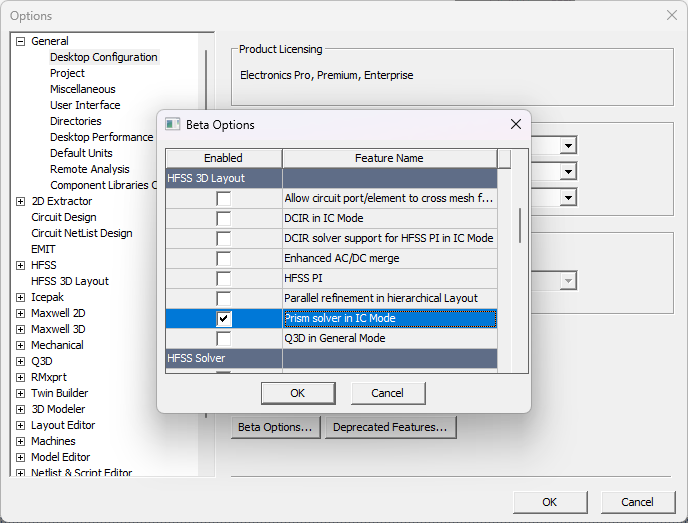The height and width of the screenshot is (523, 688).
Task: Check DCIR solver support for HFSS PI
Action: click(x=223, y=239)
